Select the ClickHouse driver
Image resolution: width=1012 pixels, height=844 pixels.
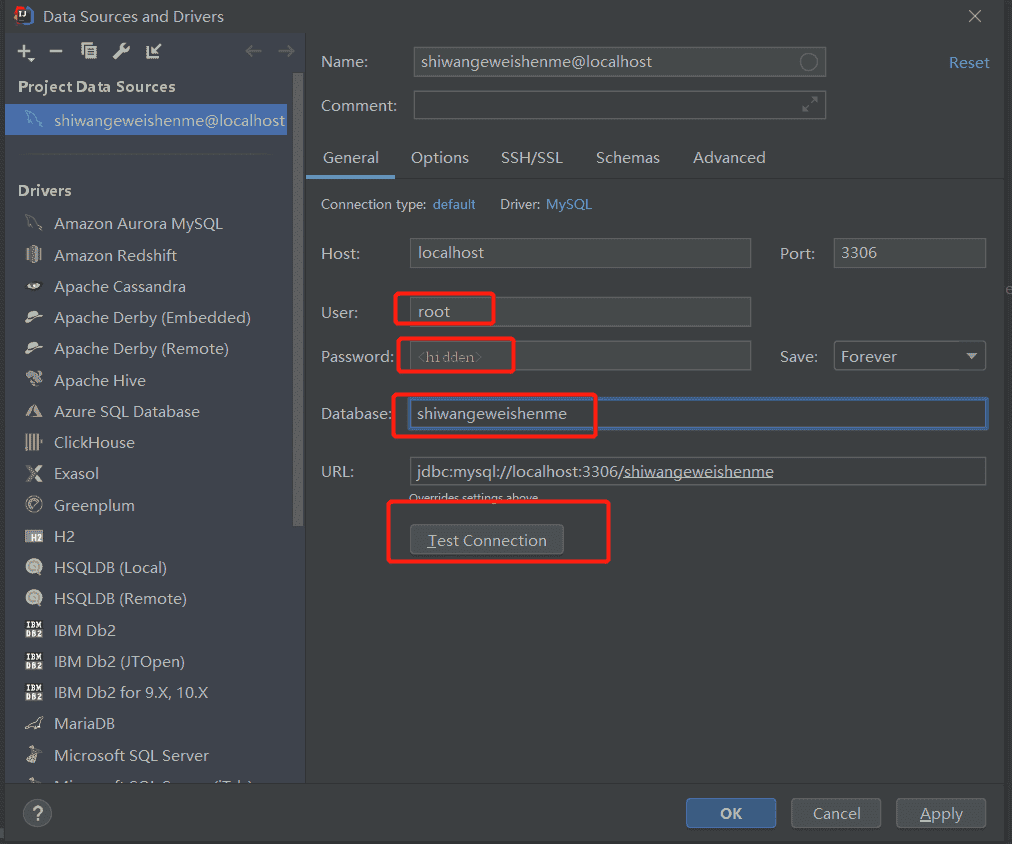[94, 442]
